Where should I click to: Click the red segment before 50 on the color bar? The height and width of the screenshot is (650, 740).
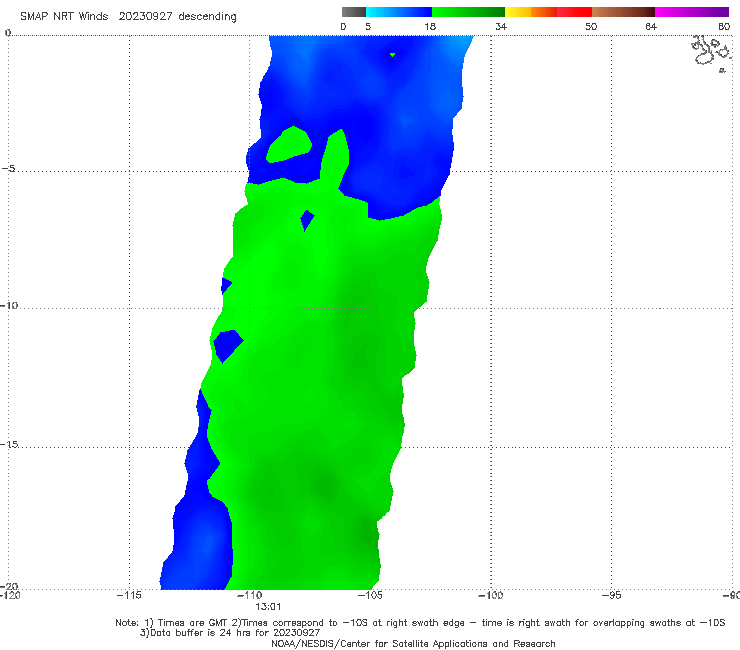pos(574,12)
